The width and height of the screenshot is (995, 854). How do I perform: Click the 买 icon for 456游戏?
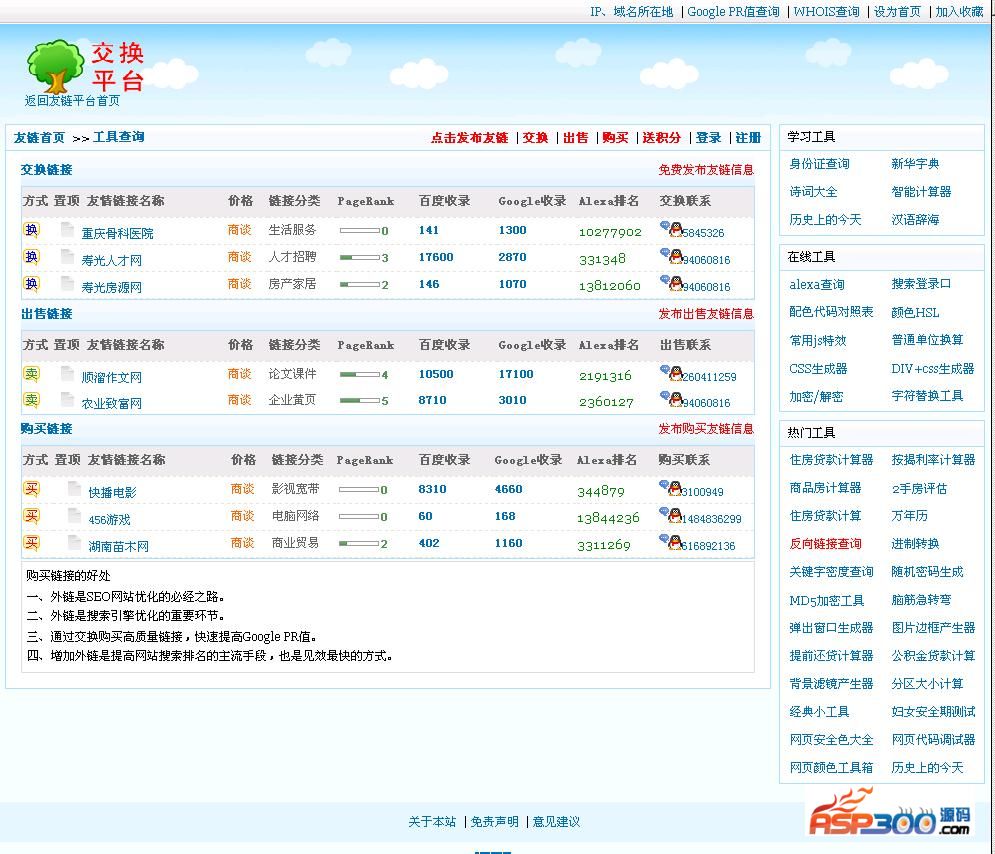coord(31,516)
